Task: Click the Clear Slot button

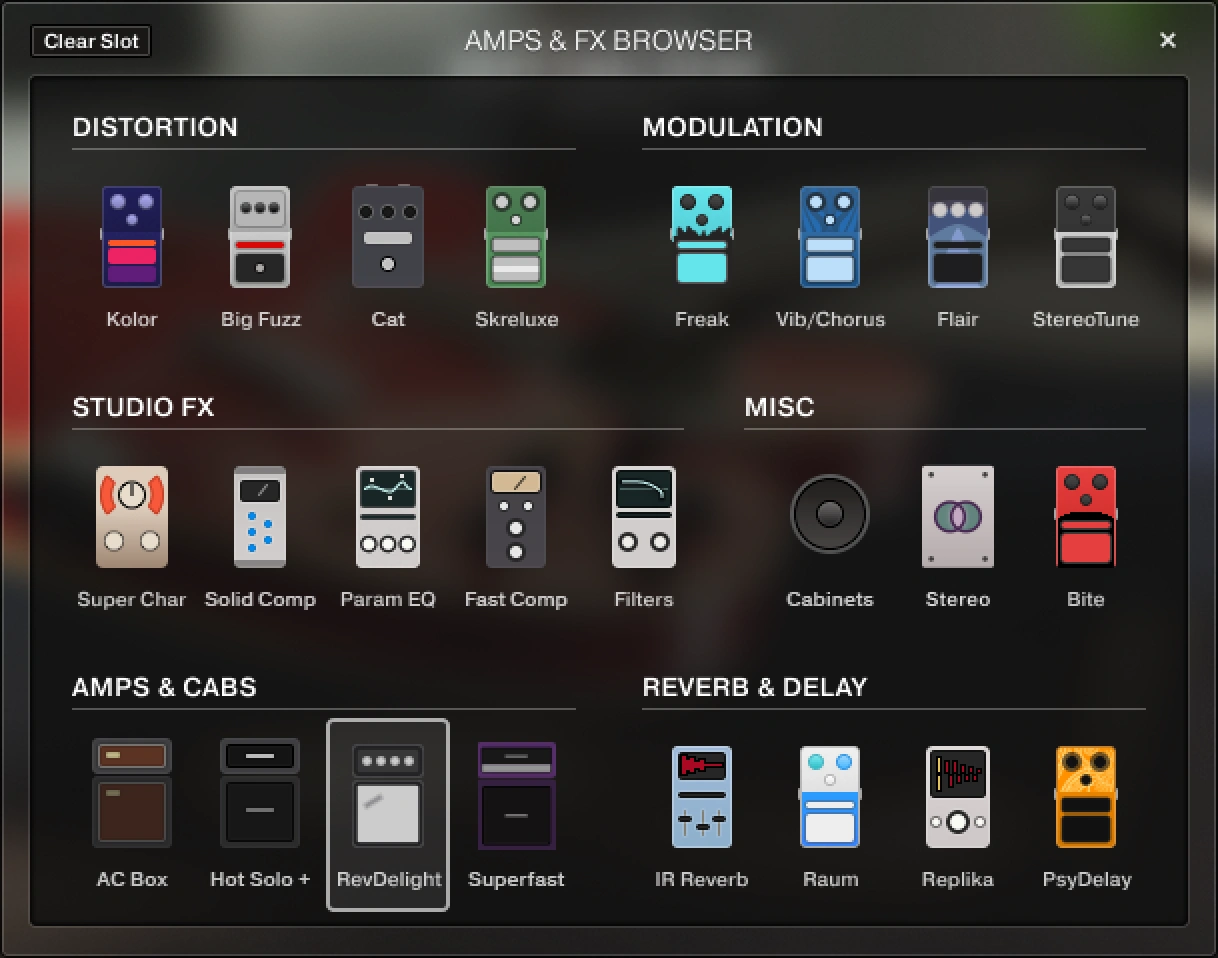Action: pos(90,41)
